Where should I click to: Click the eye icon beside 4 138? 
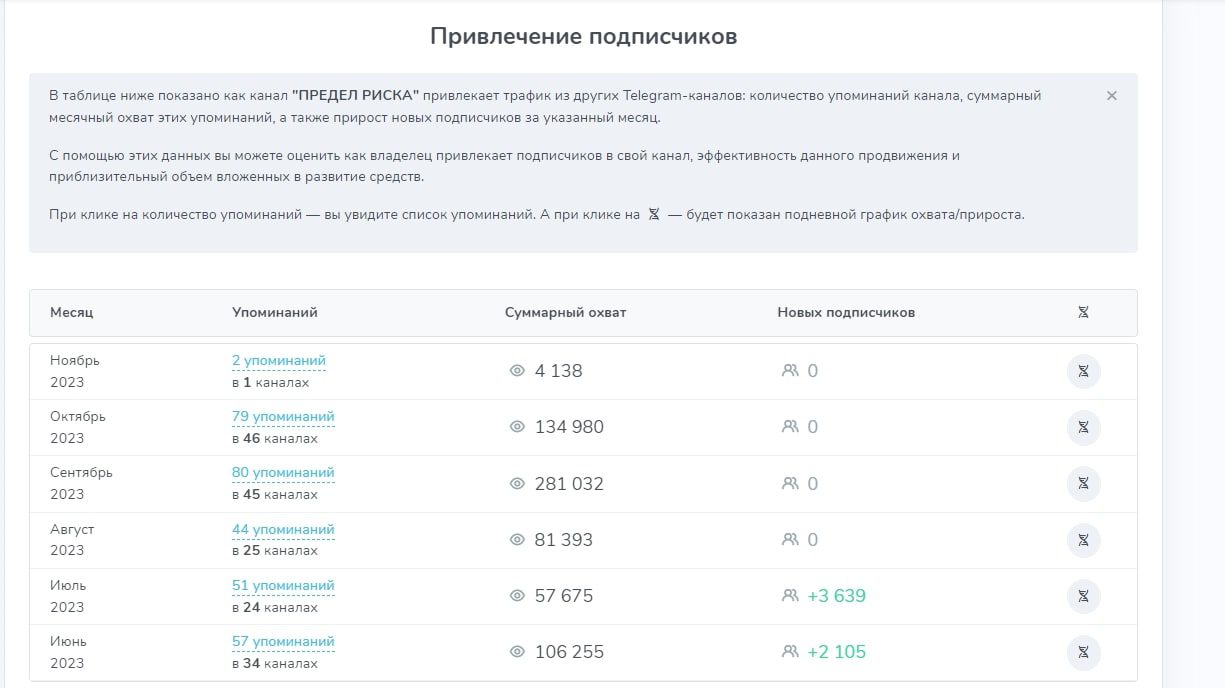click(x=517, y=370)
